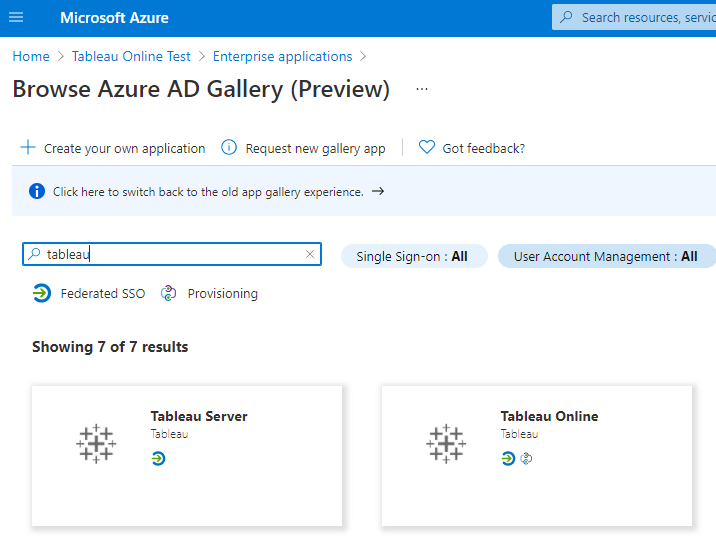Click Create your own application
716x542 pixels.
point(125,148)
